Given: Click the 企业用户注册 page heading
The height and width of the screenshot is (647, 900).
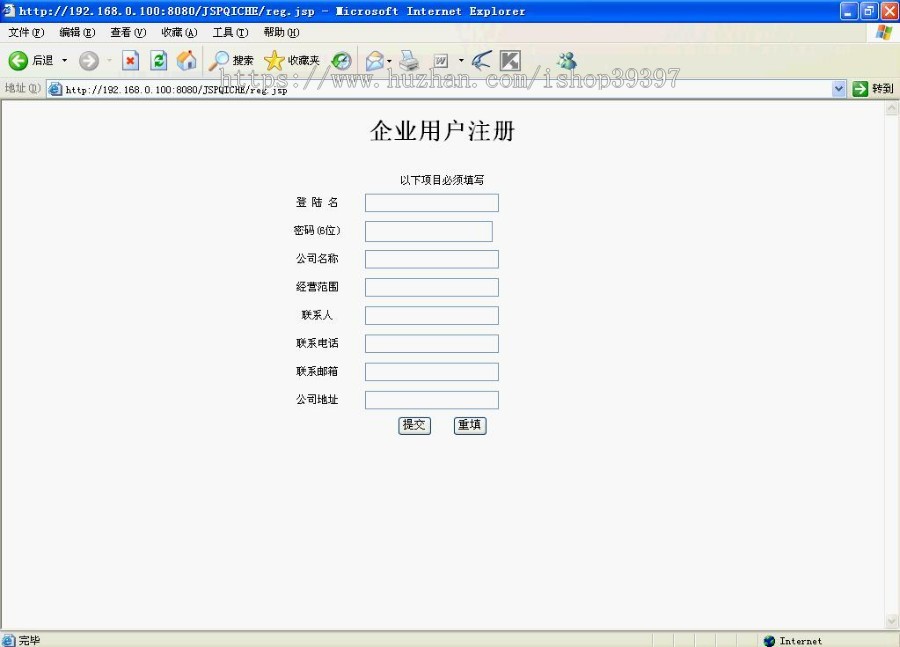Looking at the screenshot, I should click(x=442, y=131).
